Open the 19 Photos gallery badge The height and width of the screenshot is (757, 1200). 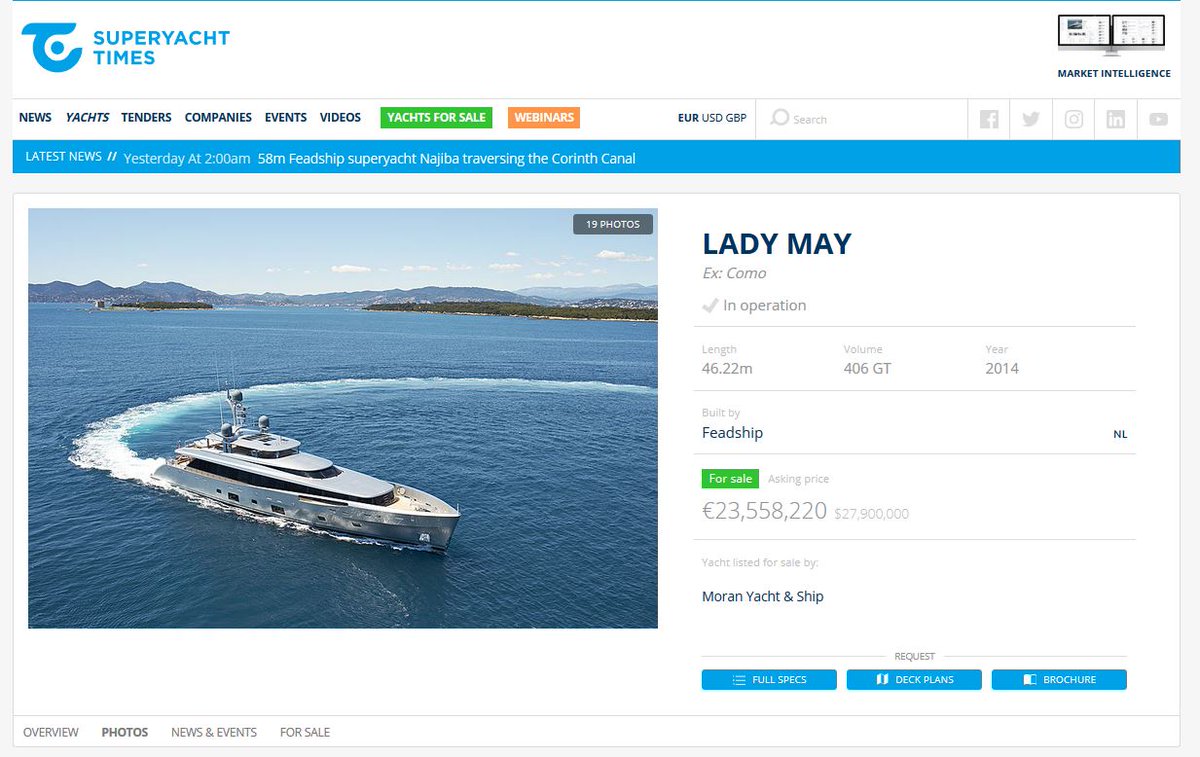(613, 224)
